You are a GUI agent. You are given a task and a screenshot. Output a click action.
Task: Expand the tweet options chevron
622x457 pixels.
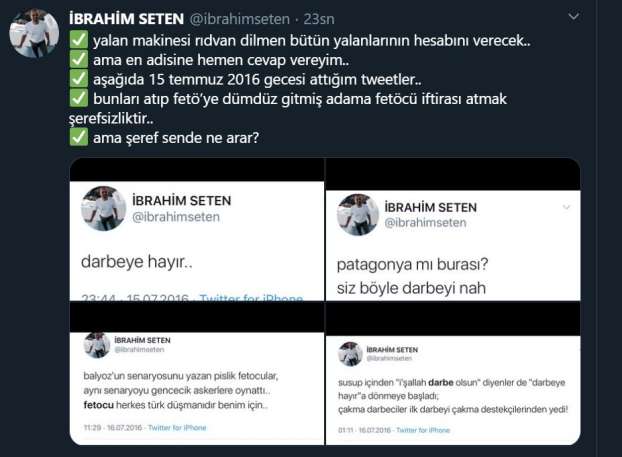coord(574,17)
